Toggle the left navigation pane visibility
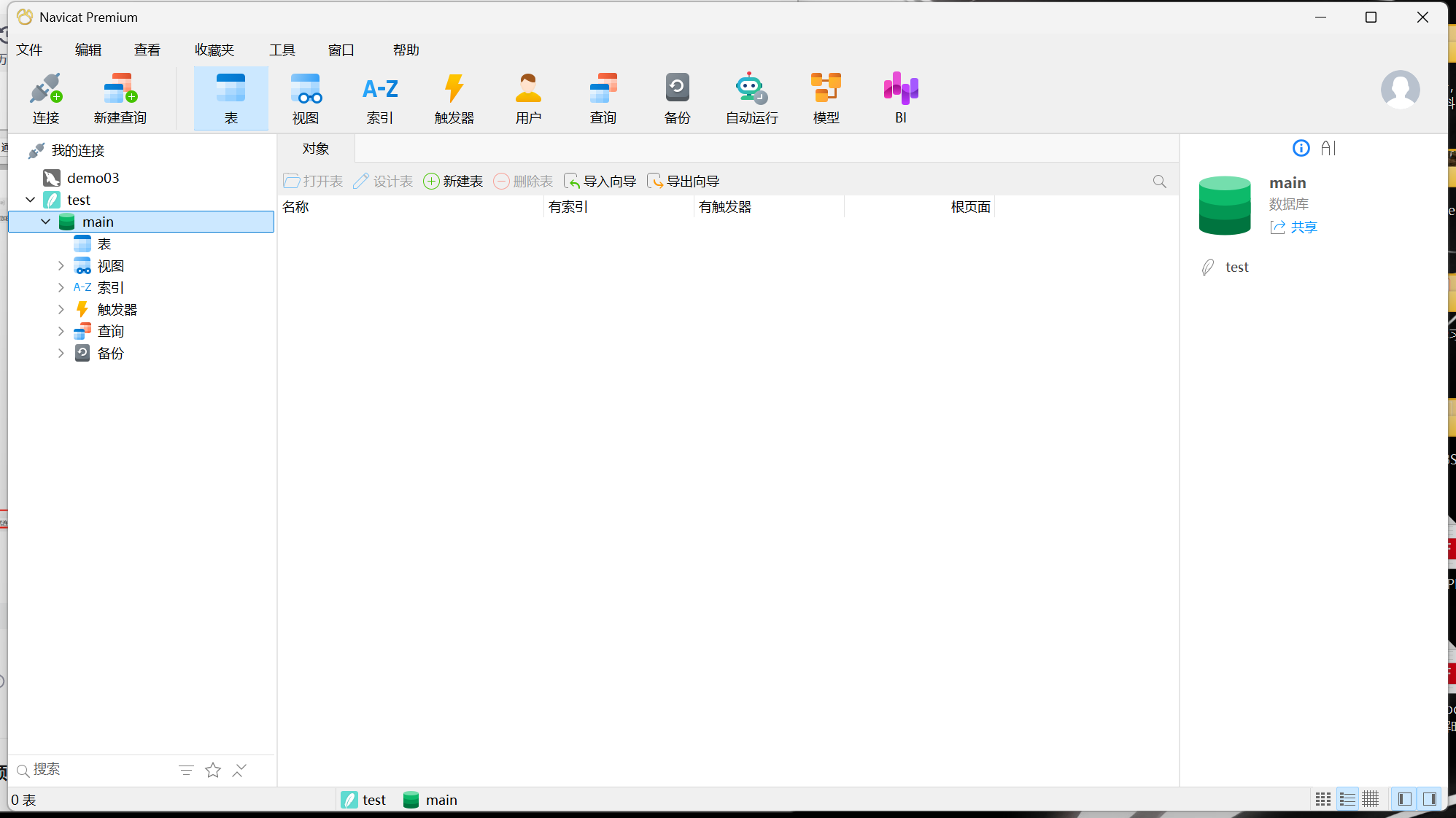This screenshot has height=818, width=1456. pos(1404,800)
